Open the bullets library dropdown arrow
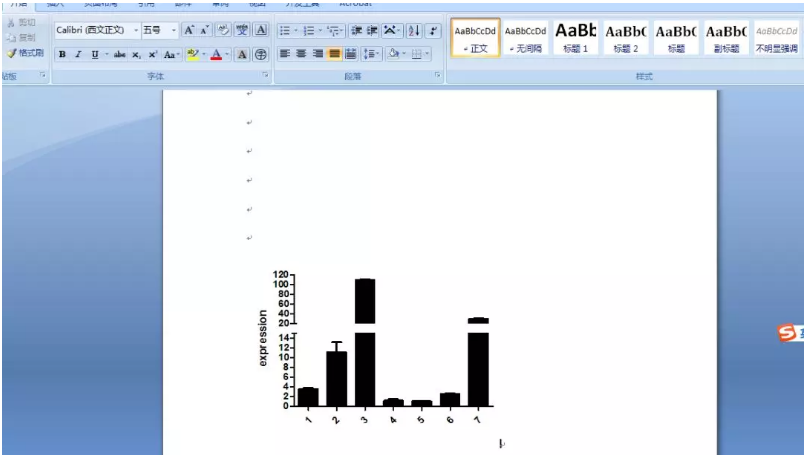The width and height of the screenshot is (805, 455). click(x=296, y=31)
